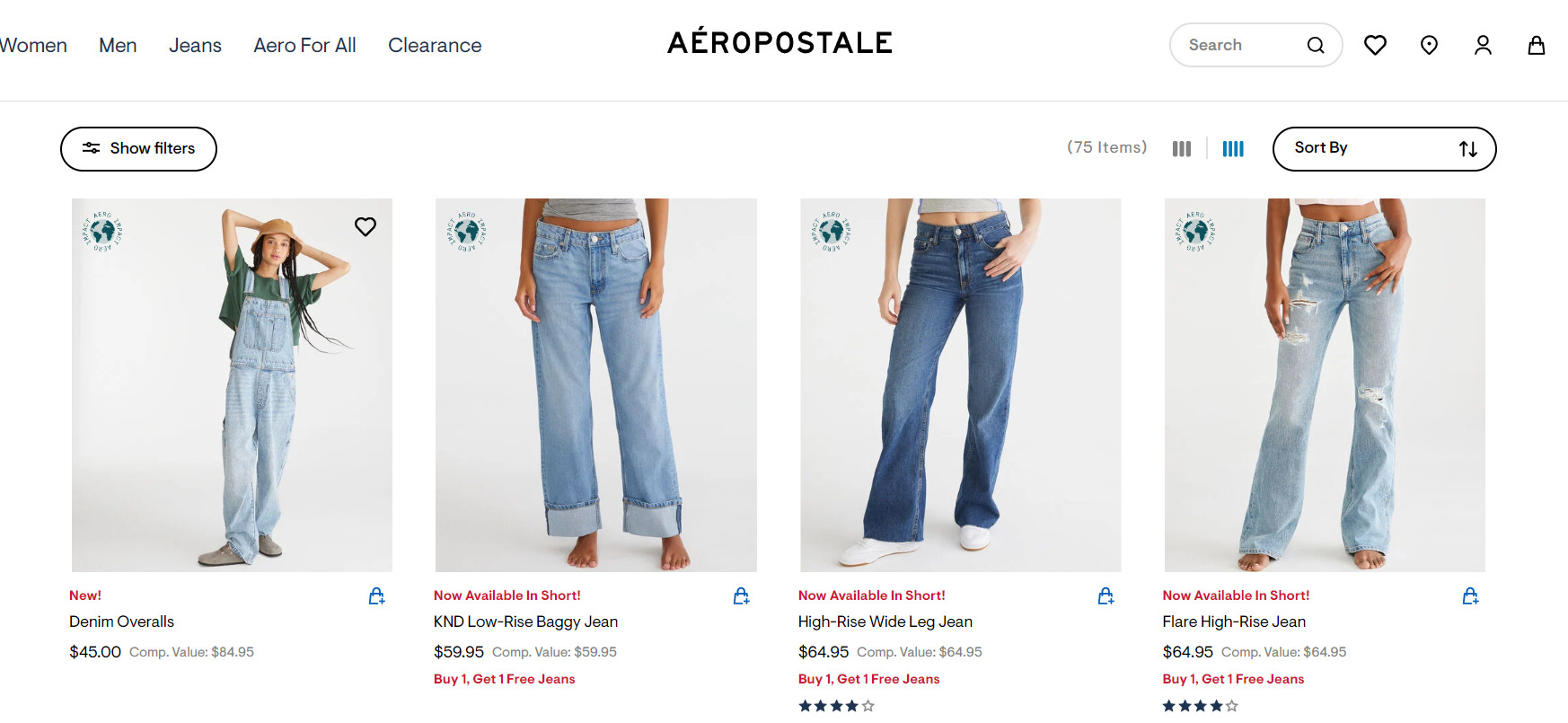
Task: Open the Sort By dropdown
Action: (x=1384, y=148)
